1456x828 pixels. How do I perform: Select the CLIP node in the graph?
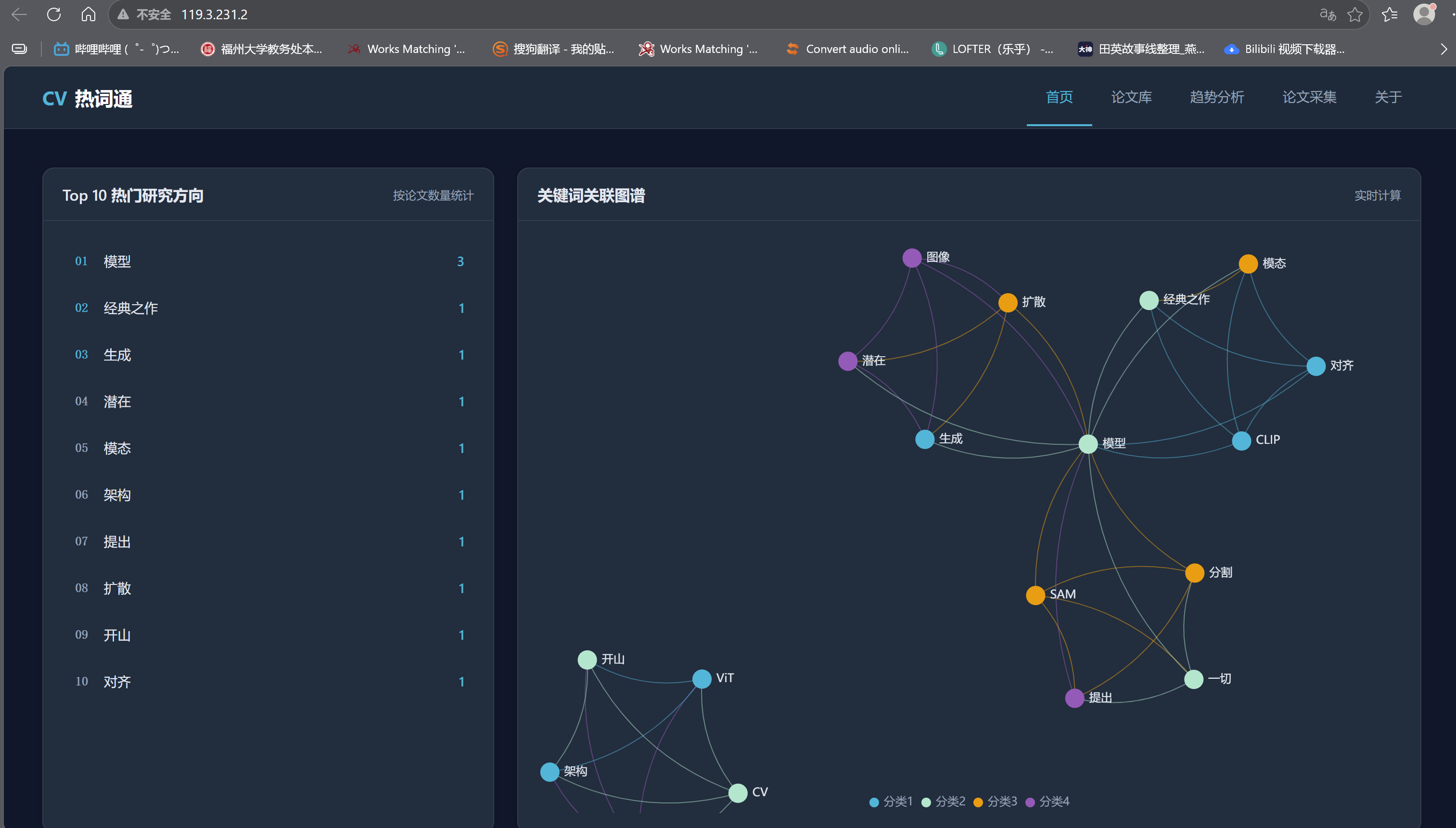tap(1241, 441)
